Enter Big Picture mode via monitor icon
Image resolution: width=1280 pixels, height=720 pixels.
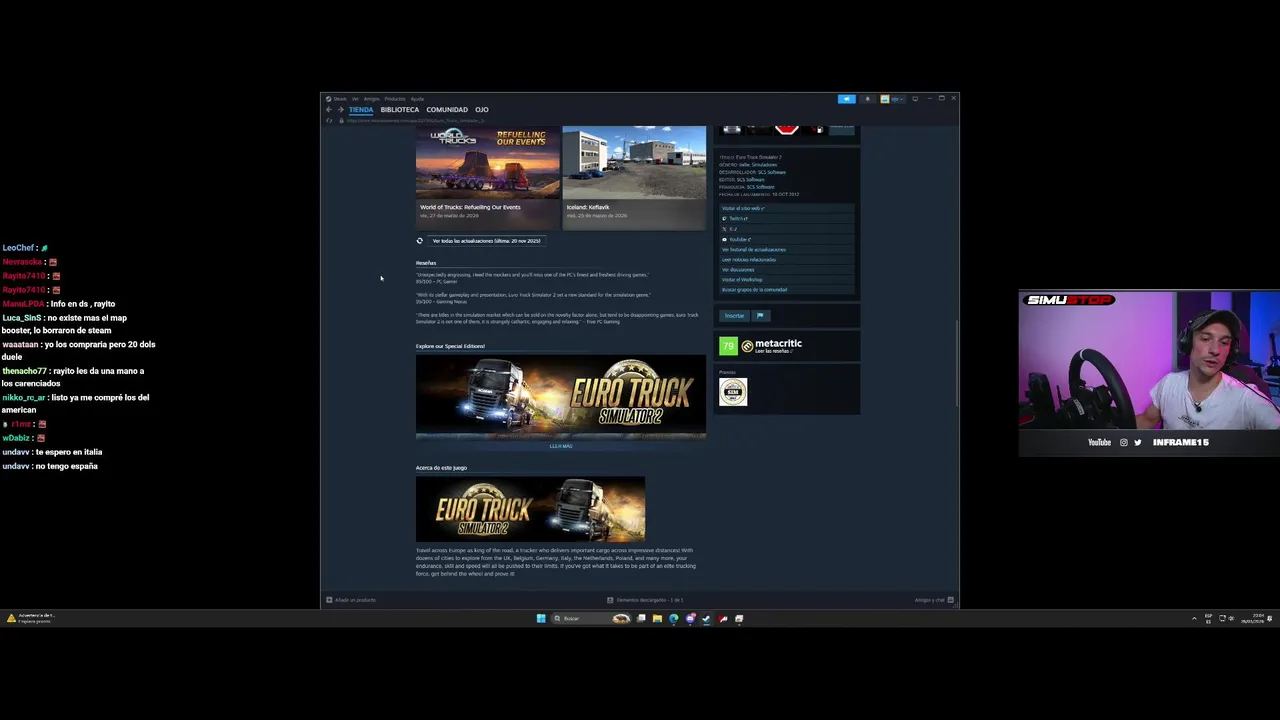(915, 99)
